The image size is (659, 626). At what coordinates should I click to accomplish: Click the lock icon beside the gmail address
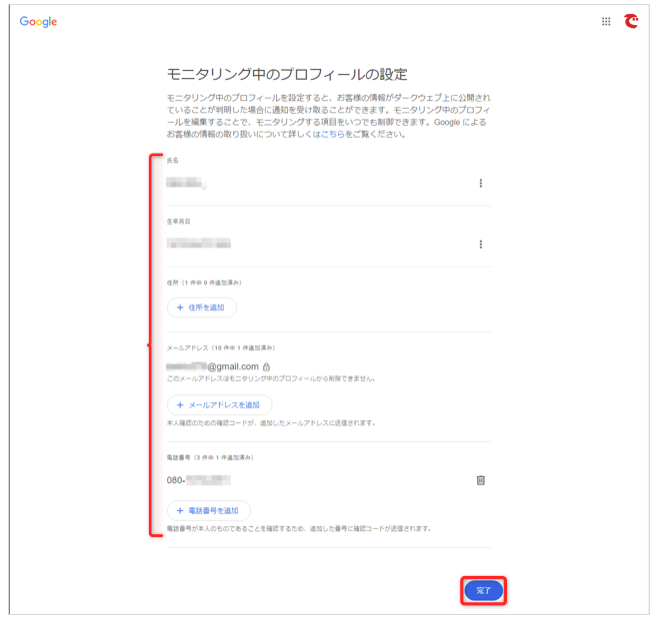(267, 367)
